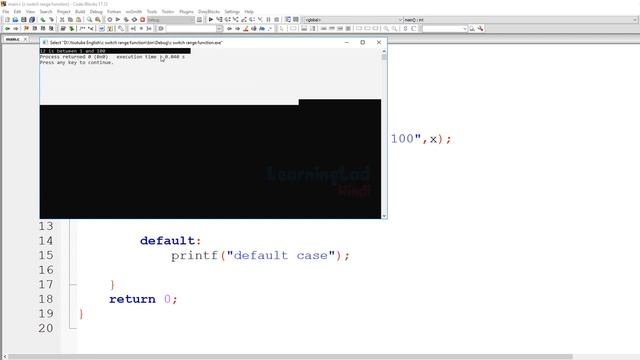This screenshot has width=640, height=360.
Task: Open the Debugging windows toolbar menu
Action: pos(288,20)
